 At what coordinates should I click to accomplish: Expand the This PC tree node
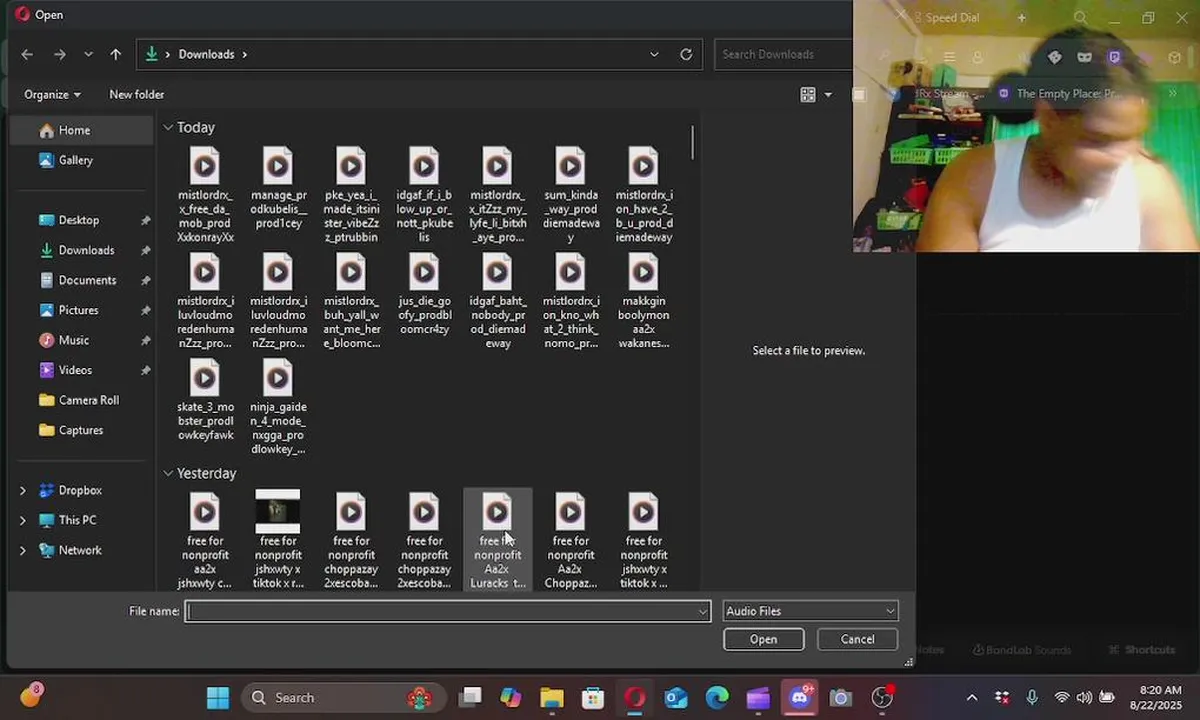[23, 520]
